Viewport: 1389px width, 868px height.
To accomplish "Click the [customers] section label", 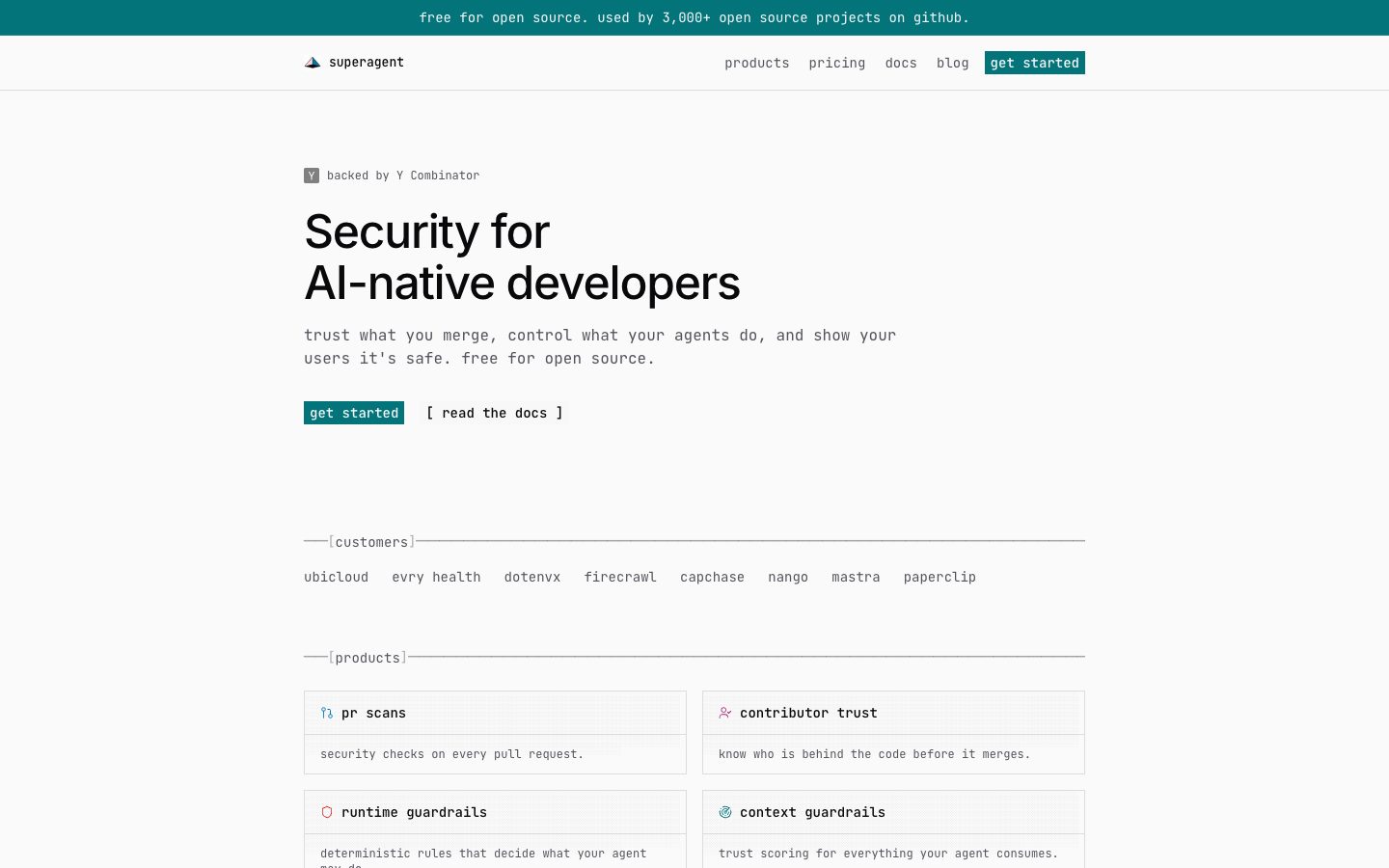I will [x=372, y=542].
